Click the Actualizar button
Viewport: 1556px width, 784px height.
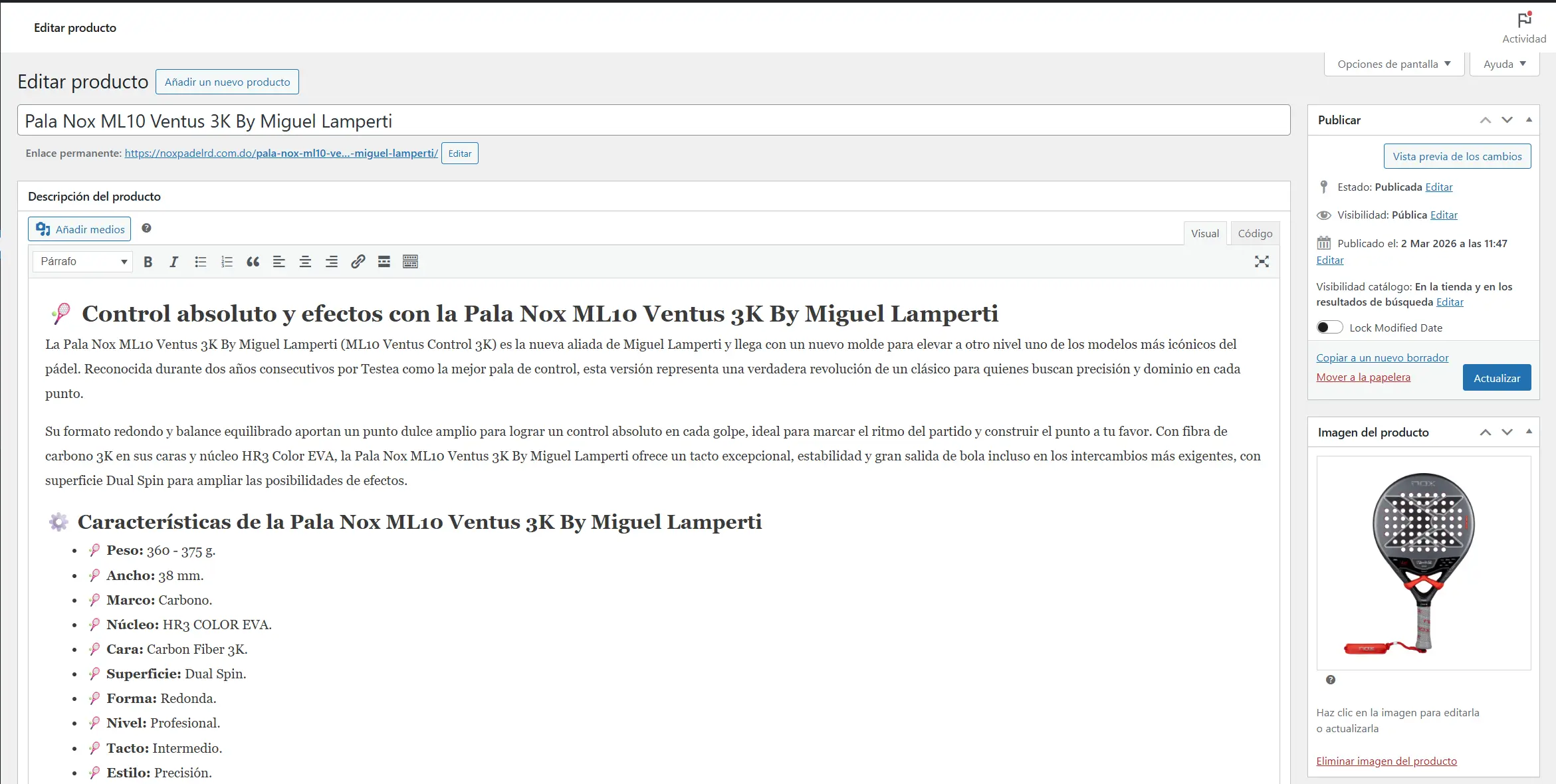tap(1497, 378)
